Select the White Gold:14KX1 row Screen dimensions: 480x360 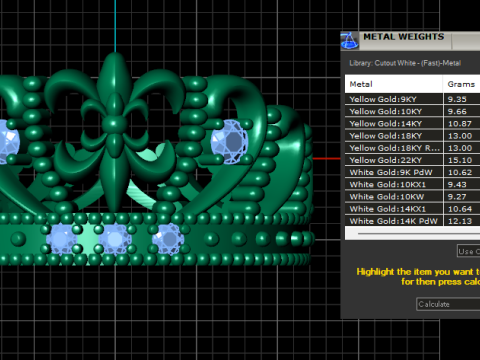click(412, 209)
